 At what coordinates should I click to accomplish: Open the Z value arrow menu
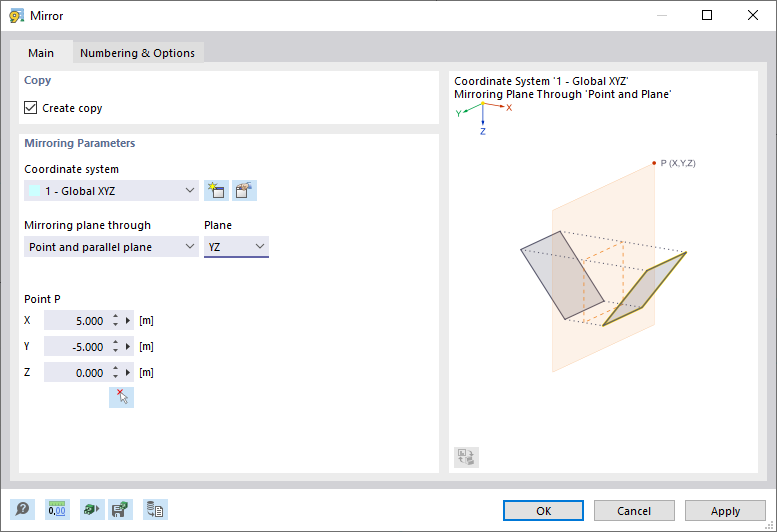[x=127, y=372]
